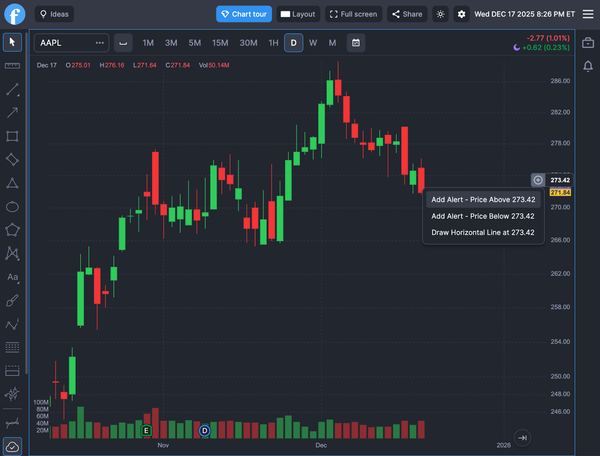Select Draw Horizontal Line at 273.42
Image resolution: width=600 pixels, height=456 pixels.
coord(482,232)
